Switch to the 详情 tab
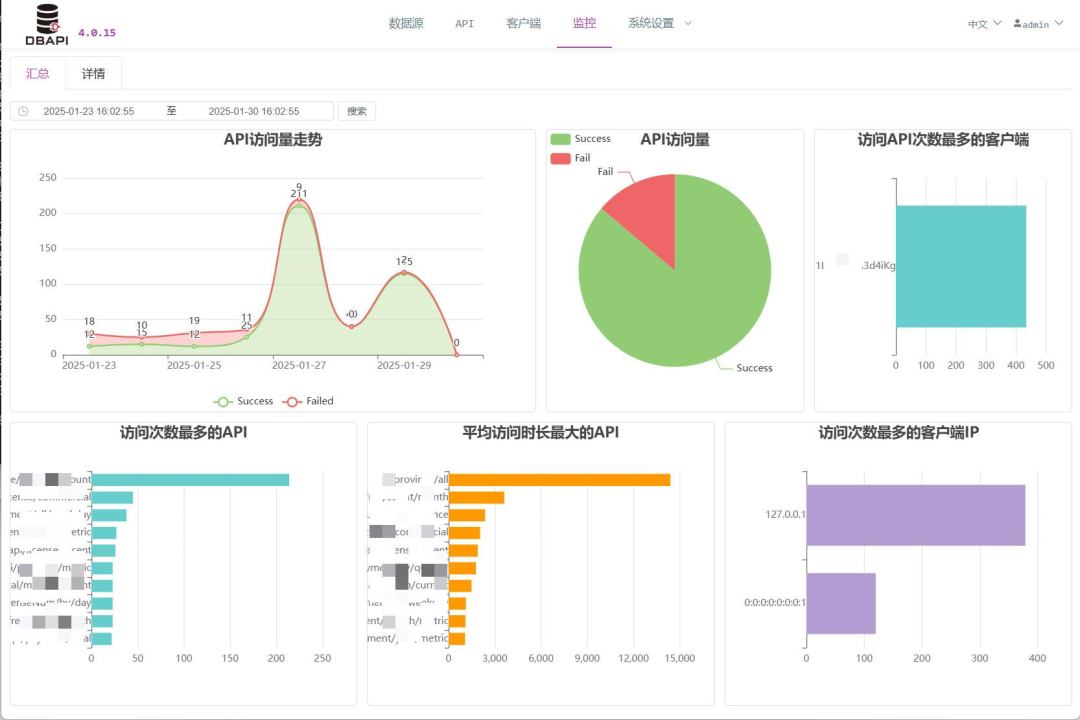Screen dimensions: 1080x720 pyautogui.click(x=93, y=73)
